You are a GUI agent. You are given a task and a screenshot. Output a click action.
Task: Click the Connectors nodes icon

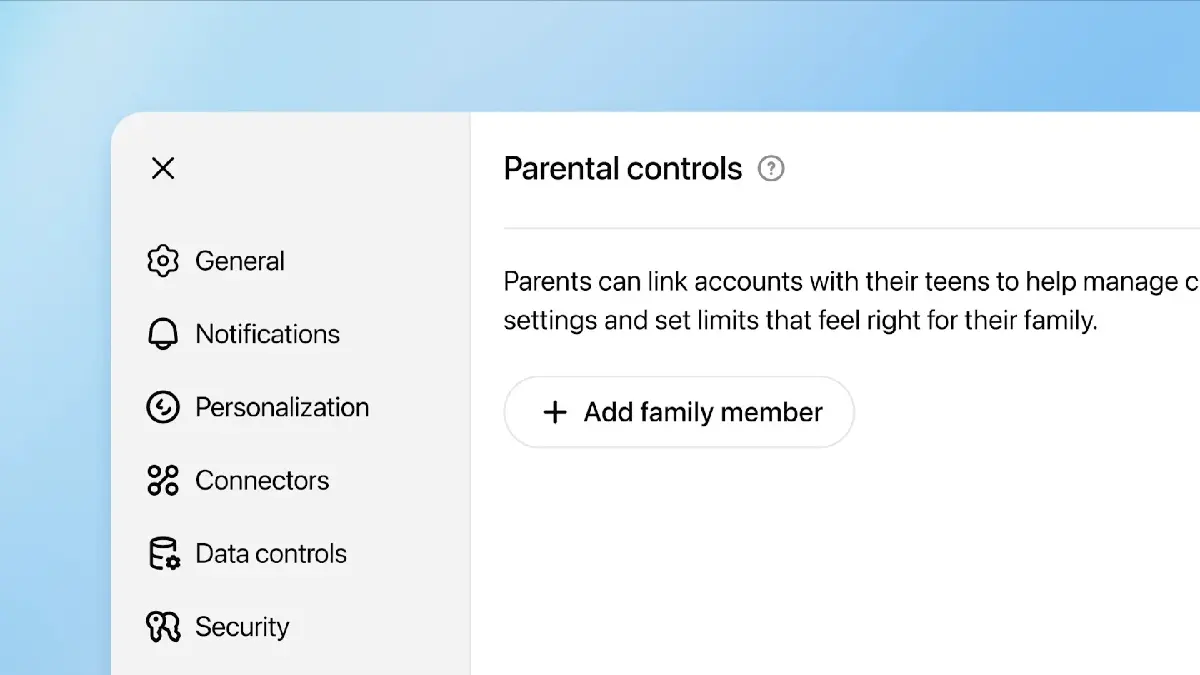[x=162, y=480]
